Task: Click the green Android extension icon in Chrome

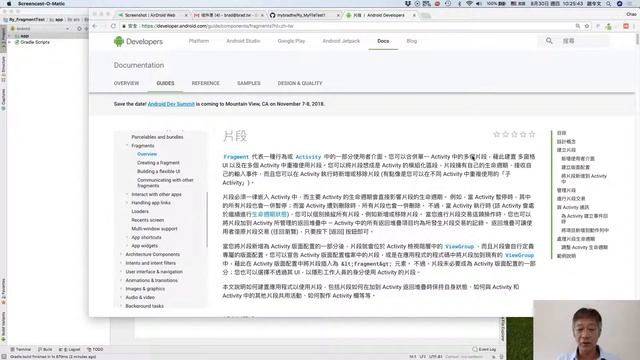Action: pos(609,27)
